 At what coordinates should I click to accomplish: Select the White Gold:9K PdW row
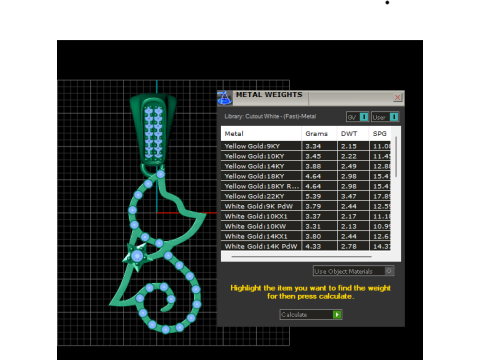(306, 206)
